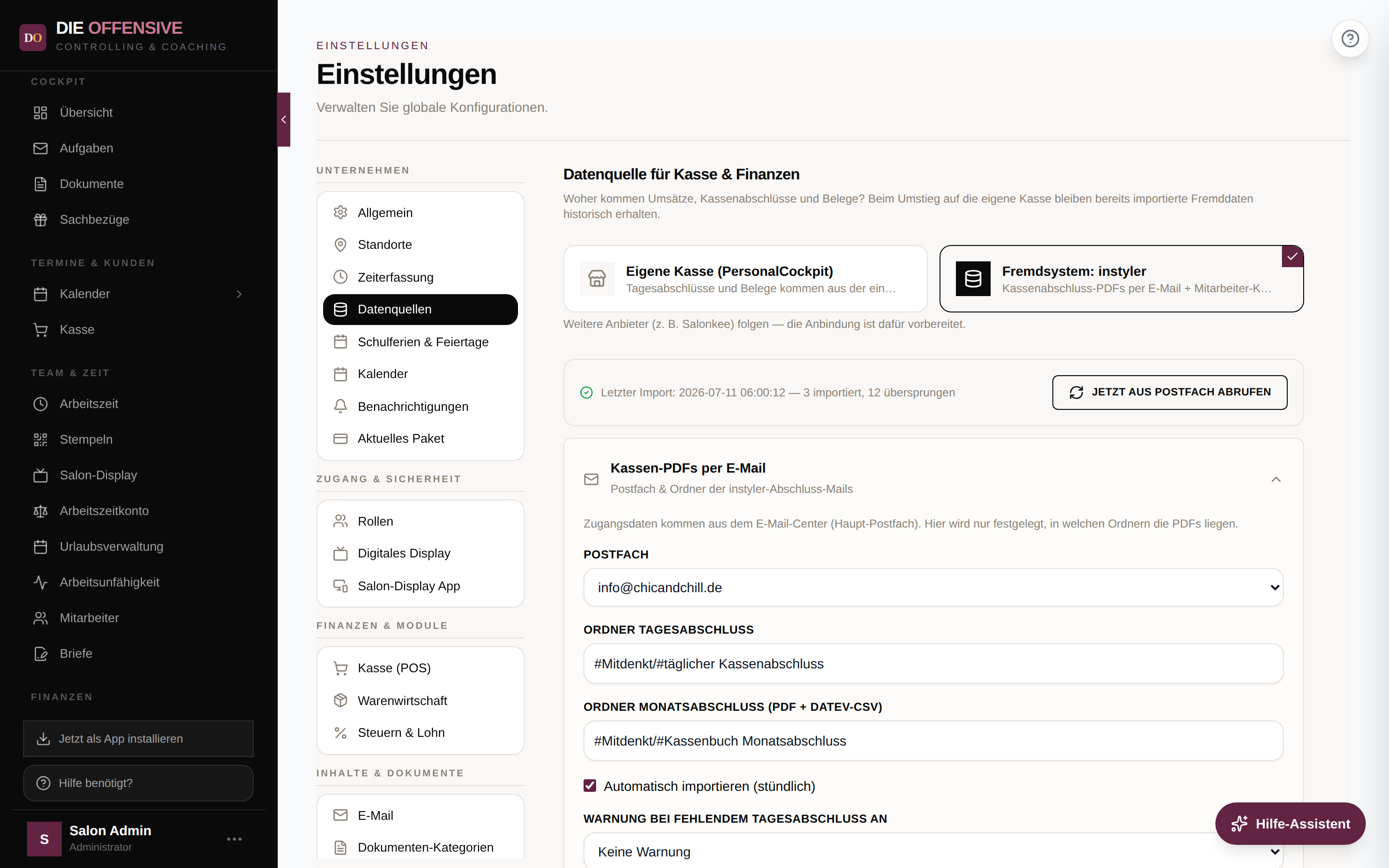Screen dimensions: 1389x868
Task: Click Hilfe benötigt? button
Action: [138, 783]
